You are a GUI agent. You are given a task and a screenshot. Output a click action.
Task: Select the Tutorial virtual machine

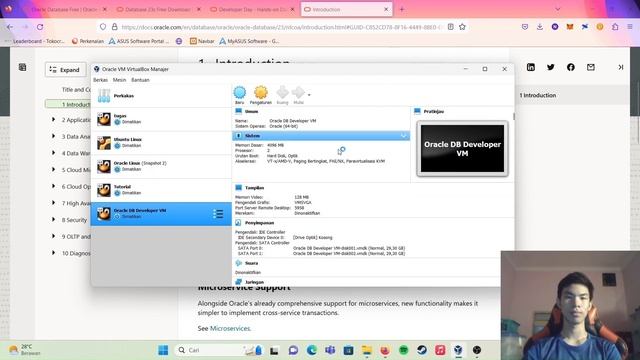click(161, 190)
